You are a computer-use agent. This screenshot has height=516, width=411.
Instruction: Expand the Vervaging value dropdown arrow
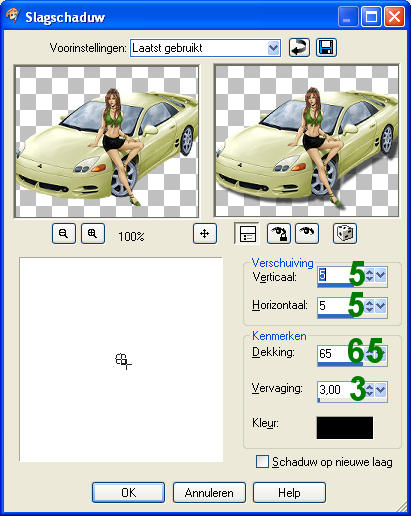pyautogui.click(x=380, y=389)
